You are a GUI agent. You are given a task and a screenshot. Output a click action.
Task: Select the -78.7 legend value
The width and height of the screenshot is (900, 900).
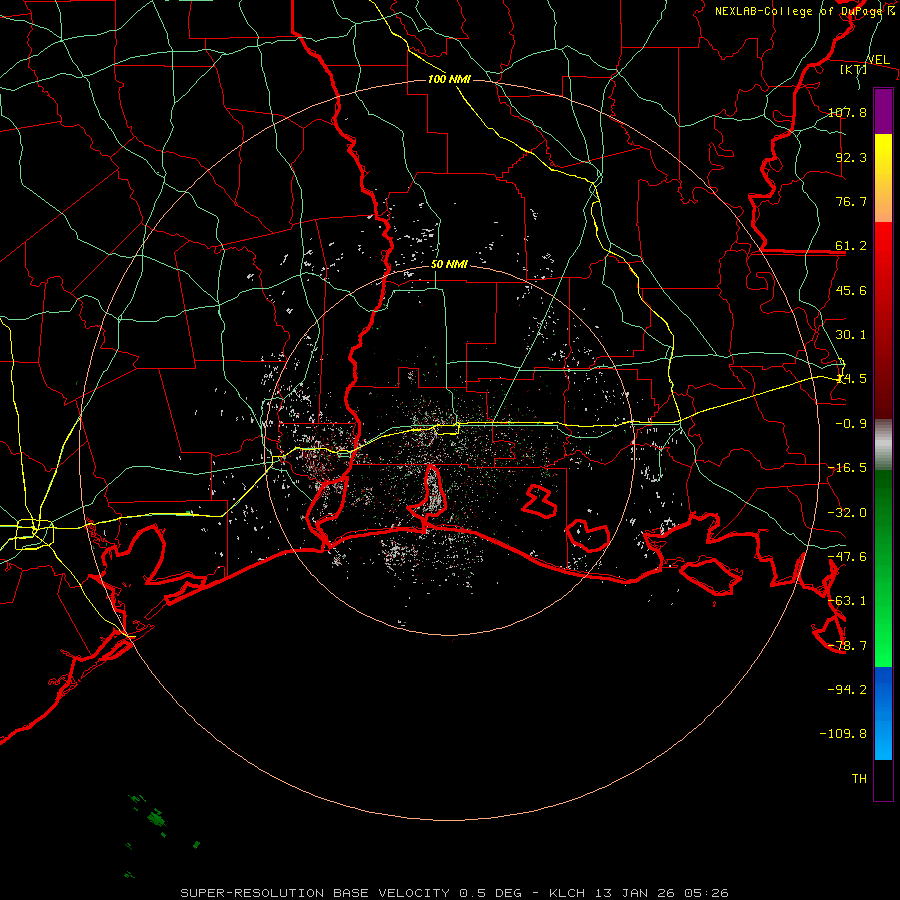[x=847, y=646]
